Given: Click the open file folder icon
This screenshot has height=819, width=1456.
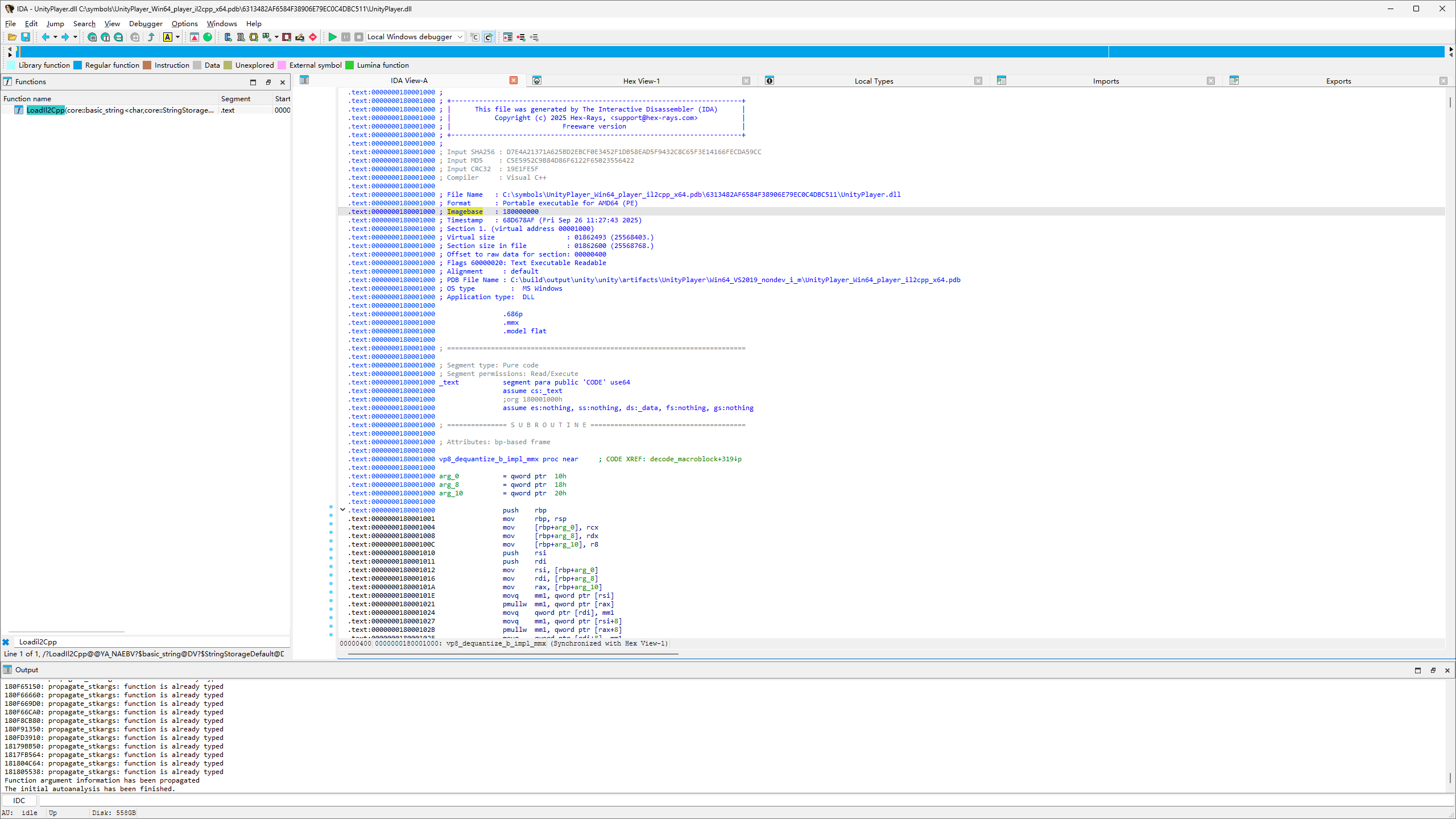Looking at the screenshot, I should (x=11, y=37).
